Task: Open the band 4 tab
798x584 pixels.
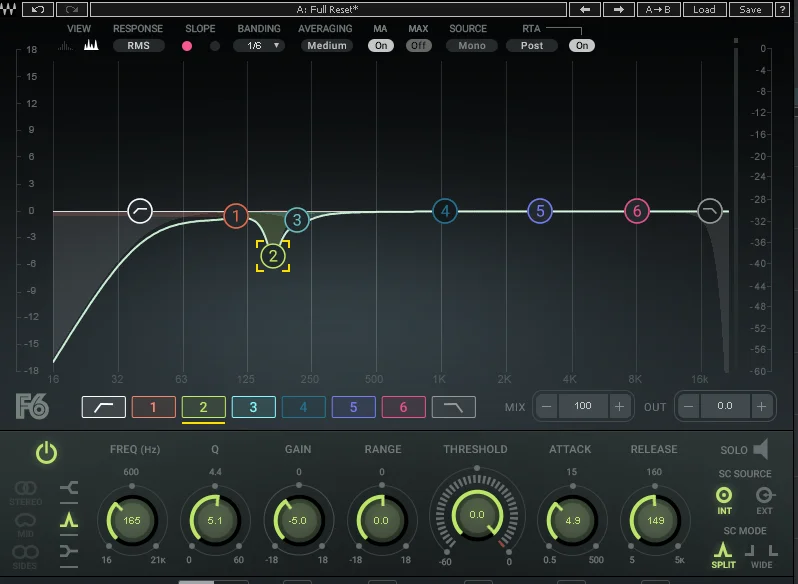Action: (x=303, y=407)
